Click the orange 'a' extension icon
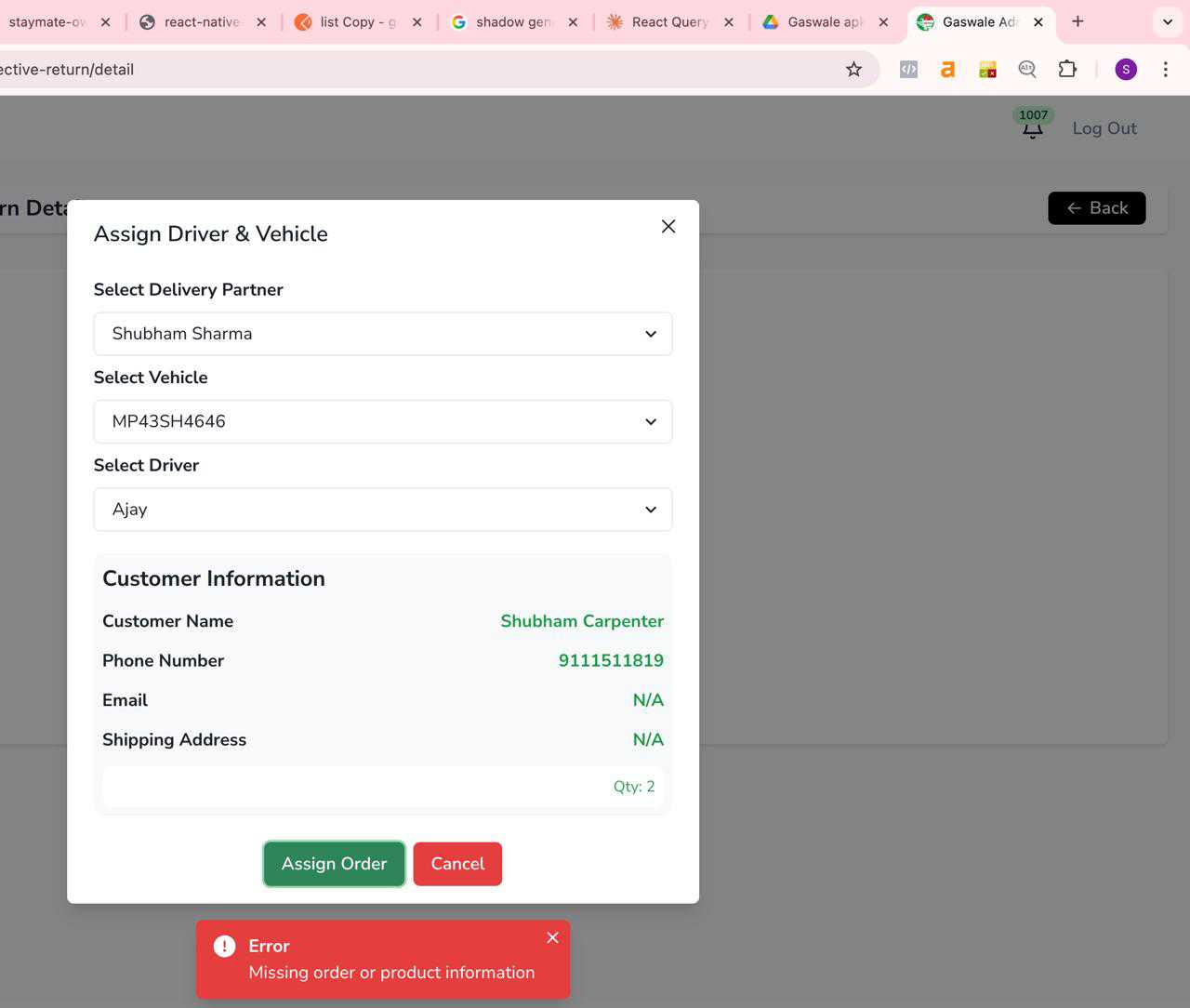The image size is (1190, 1008). coord(947,70)
